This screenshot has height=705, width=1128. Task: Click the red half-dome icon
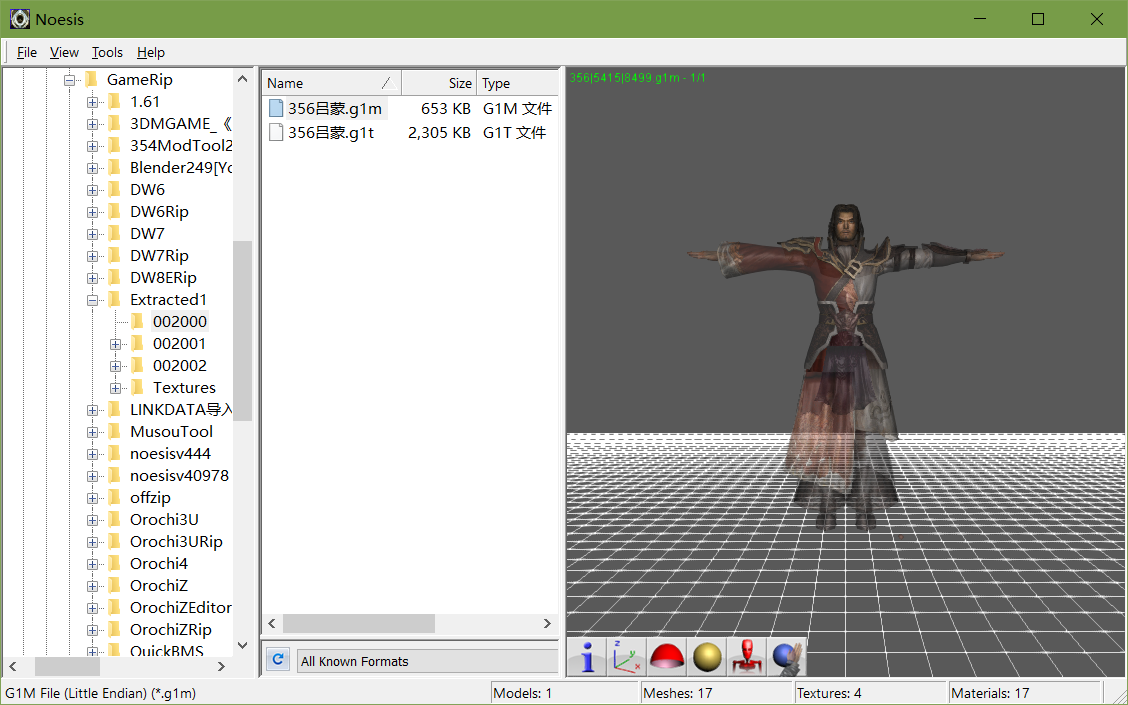(666, 656)
